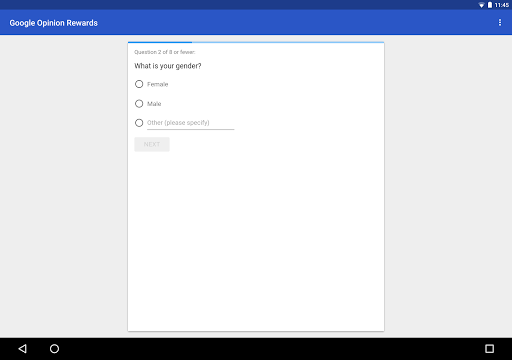Select the Male radio button circle
The height and width of the screenshot is (360, 512).
(x=139, y=104)
